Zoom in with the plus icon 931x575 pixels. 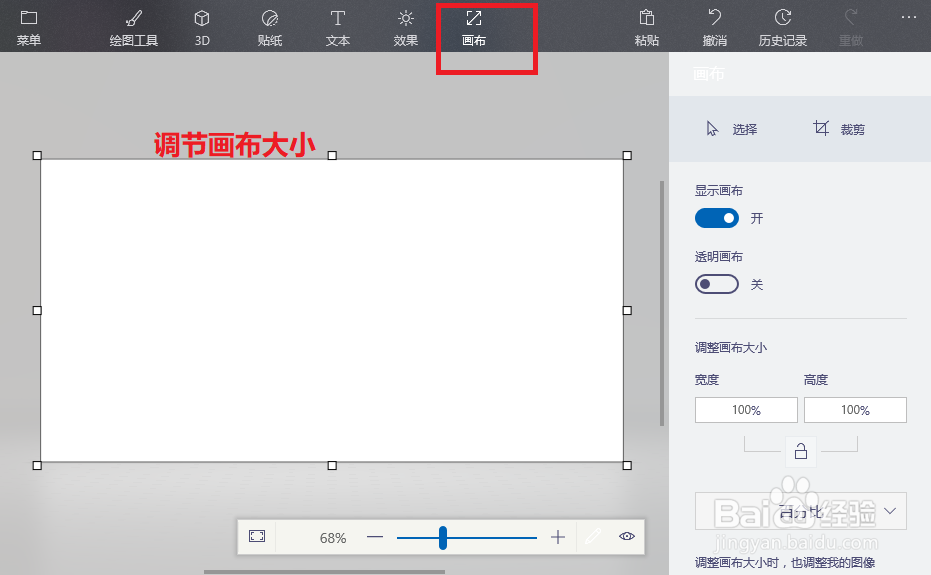[558, 537]
